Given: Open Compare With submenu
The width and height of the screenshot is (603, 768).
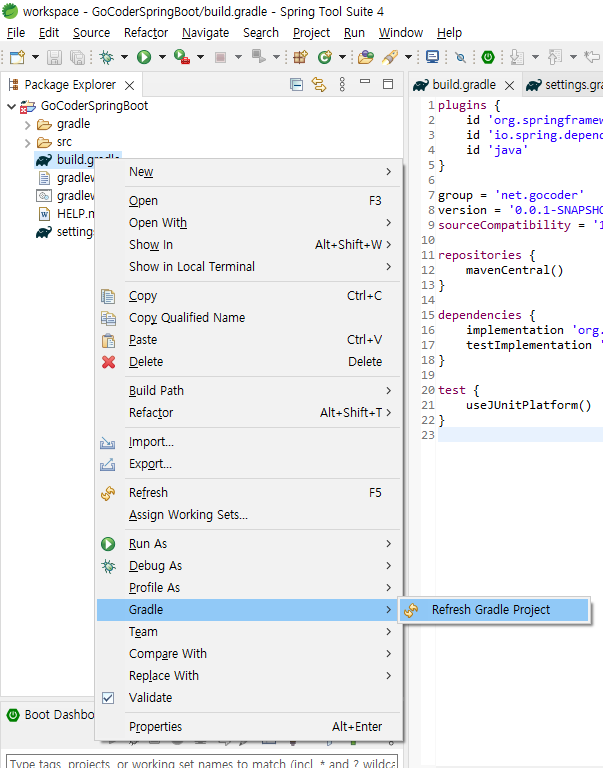Looking at the screenshot, I should click(249, 654).
